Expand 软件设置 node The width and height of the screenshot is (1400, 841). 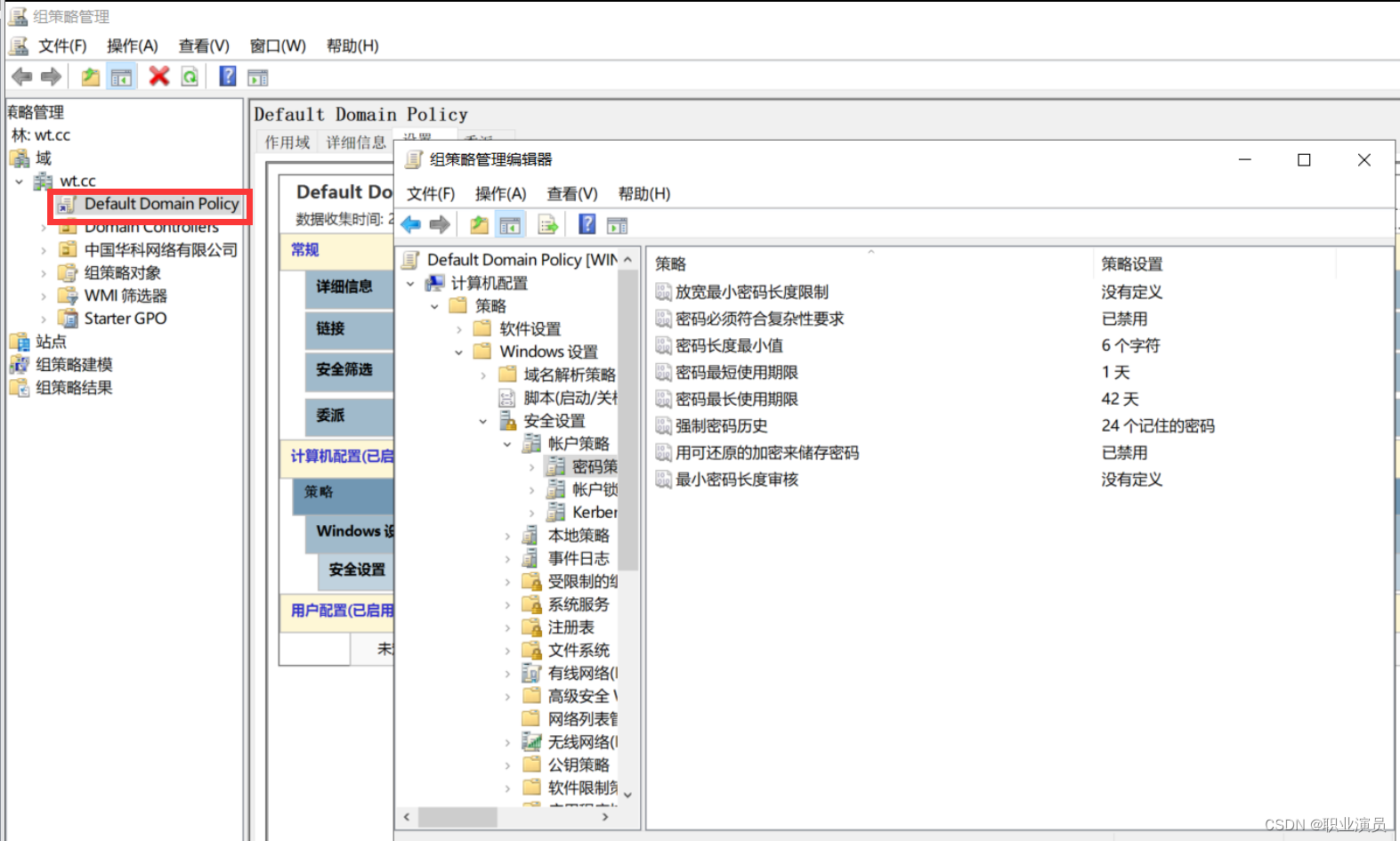click(x=458, y=329)
